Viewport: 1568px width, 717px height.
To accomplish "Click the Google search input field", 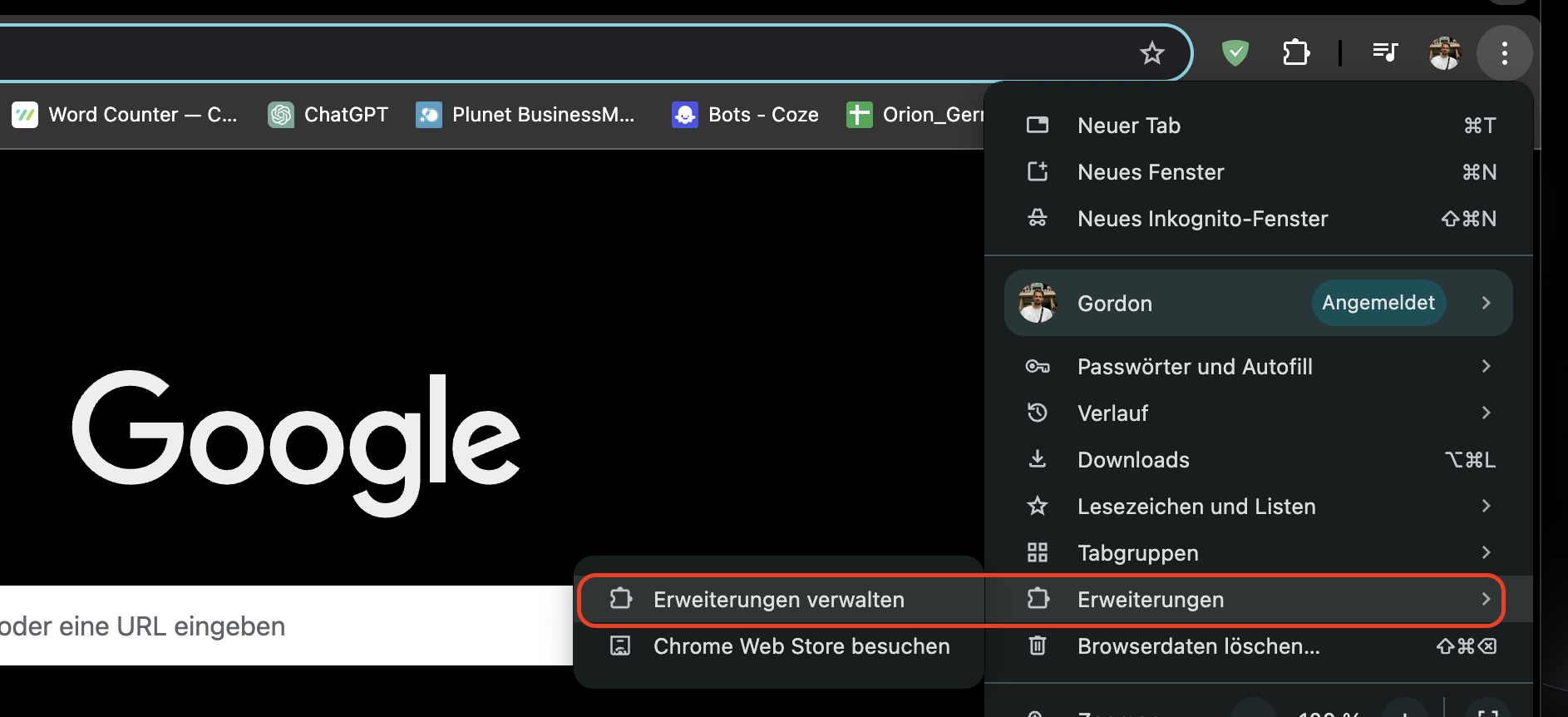I will pyautogui.click(x=286, y=626).
